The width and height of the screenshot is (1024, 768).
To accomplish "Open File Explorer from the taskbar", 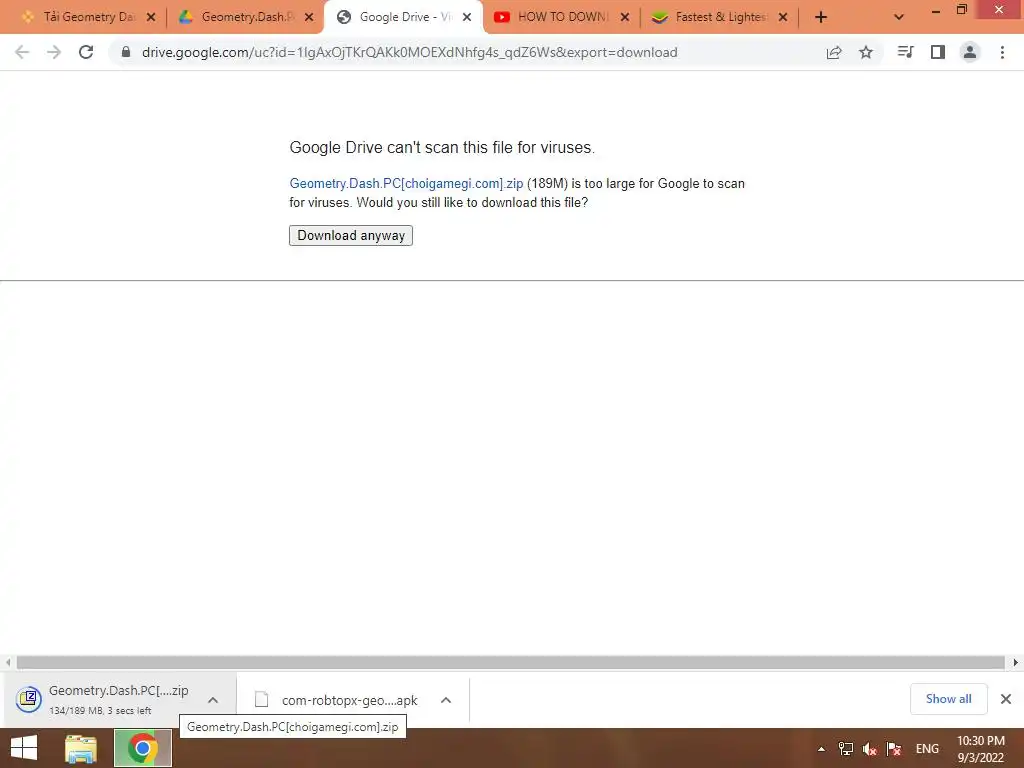I will (x=80, y=748).
